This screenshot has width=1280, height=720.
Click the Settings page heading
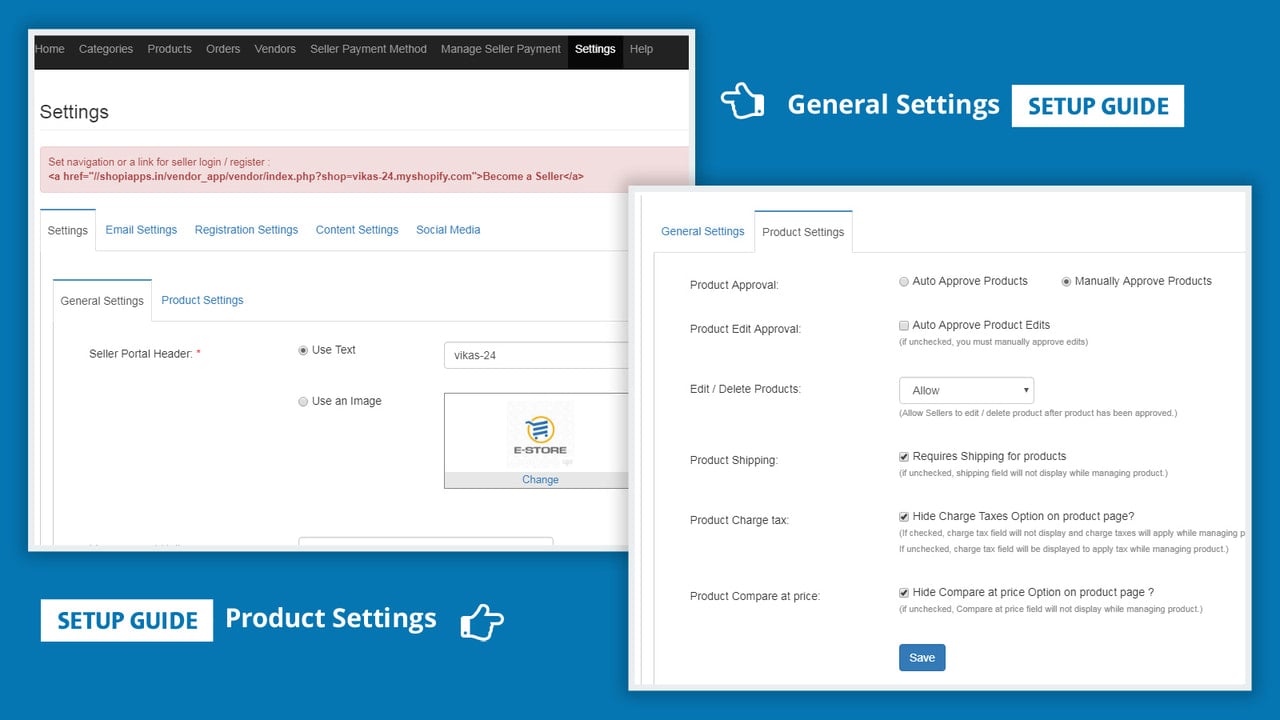tap(74, 112)
